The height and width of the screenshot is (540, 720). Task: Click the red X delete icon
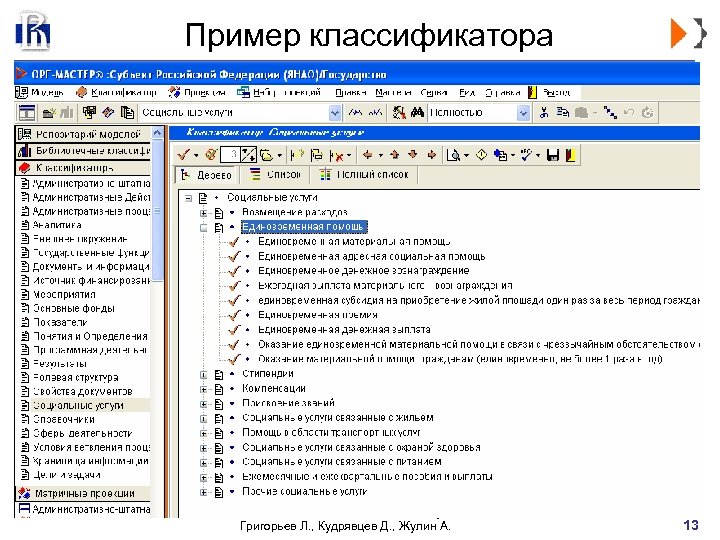pos(338,156)
